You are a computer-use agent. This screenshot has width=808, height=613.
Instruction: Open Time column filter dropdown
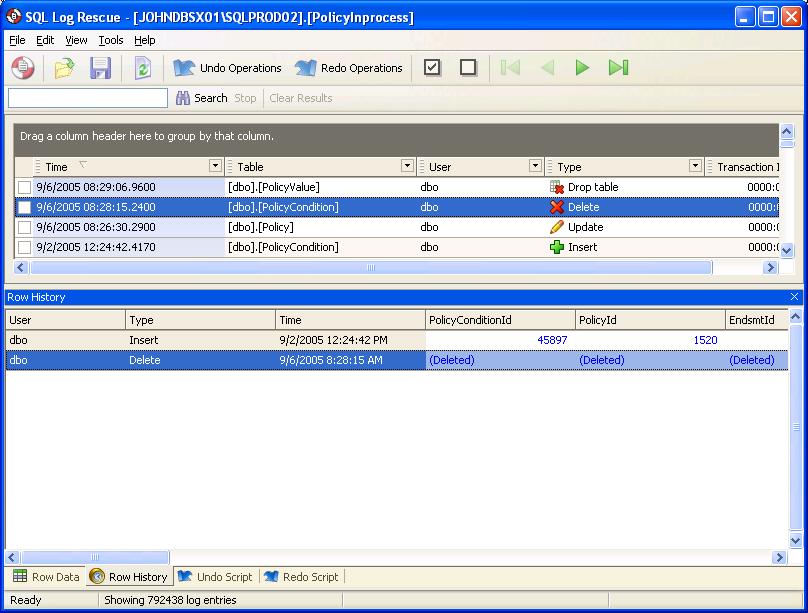pos(215,166)
